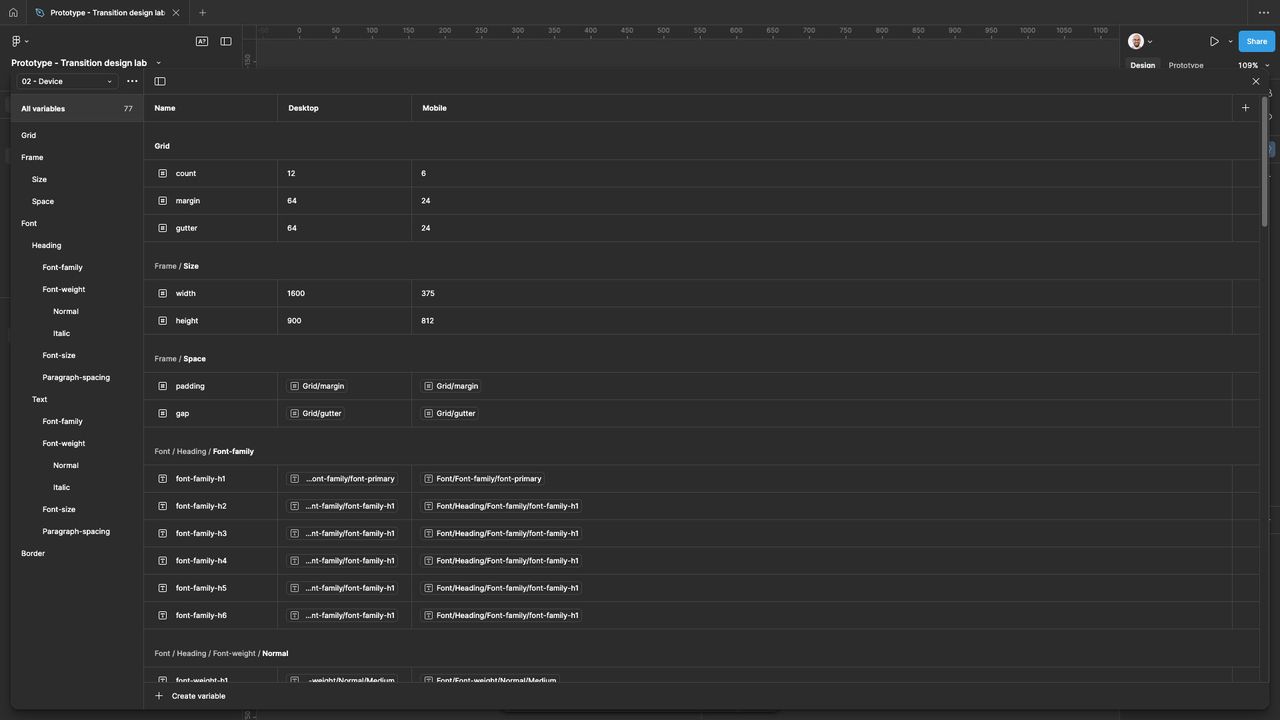Viewport: 1280px width, 720px height.
Task: Open the file name dropdown chevron
Action: coord(158,63)
